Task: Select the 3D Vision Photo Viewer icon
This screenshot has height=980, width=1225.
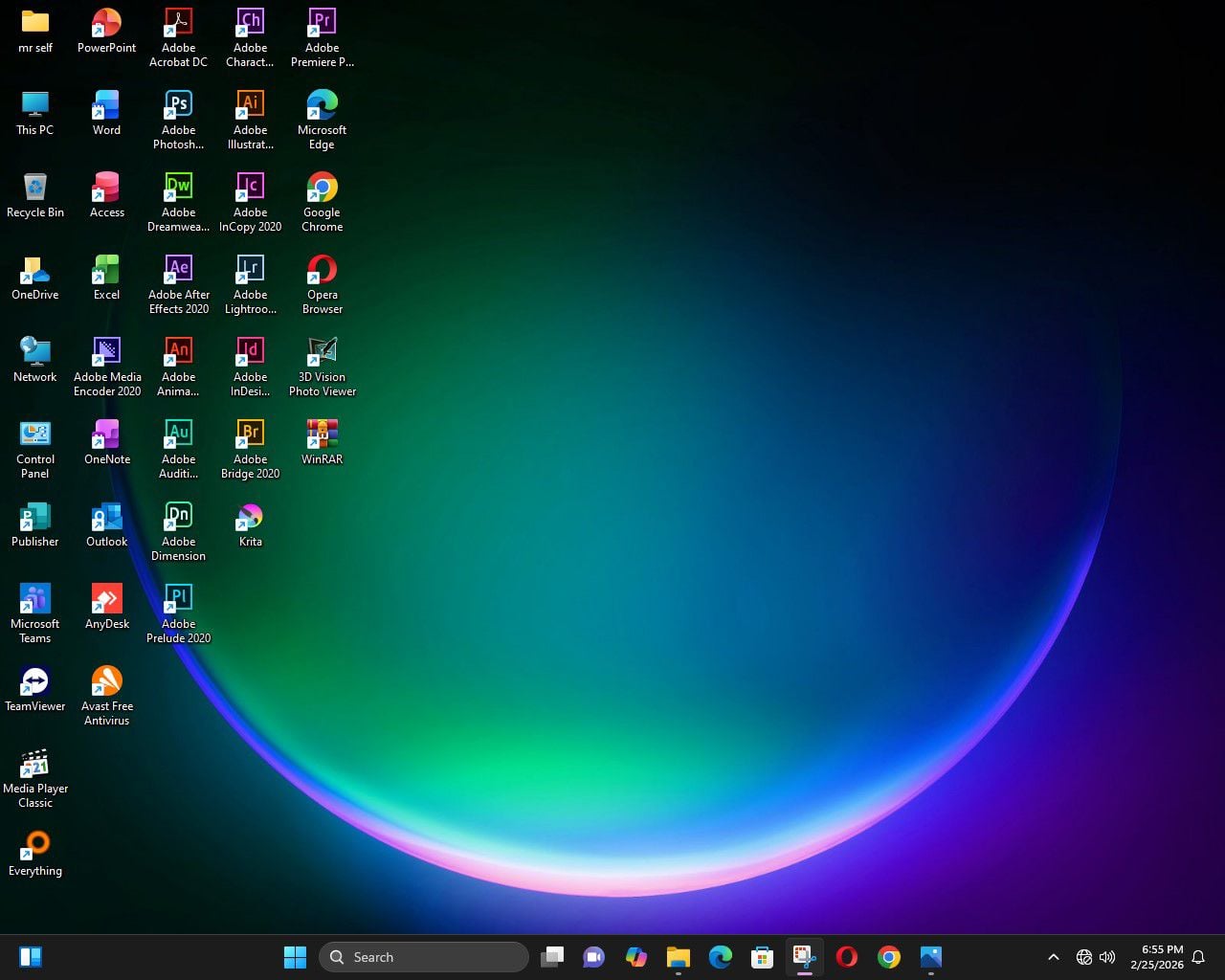Action: [322, 367]
